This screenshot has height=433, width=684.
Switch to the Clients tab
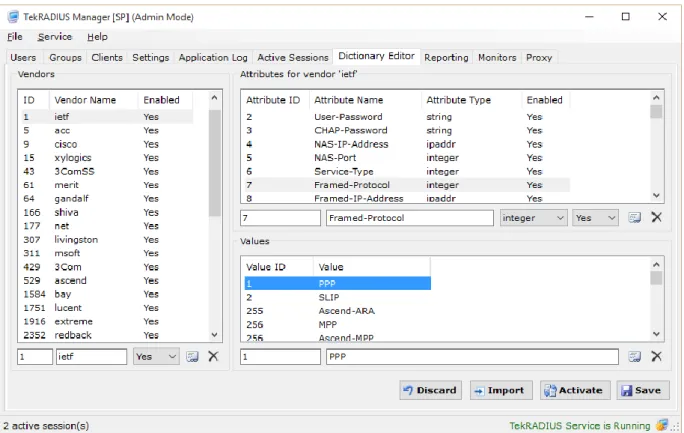(107, 58)
